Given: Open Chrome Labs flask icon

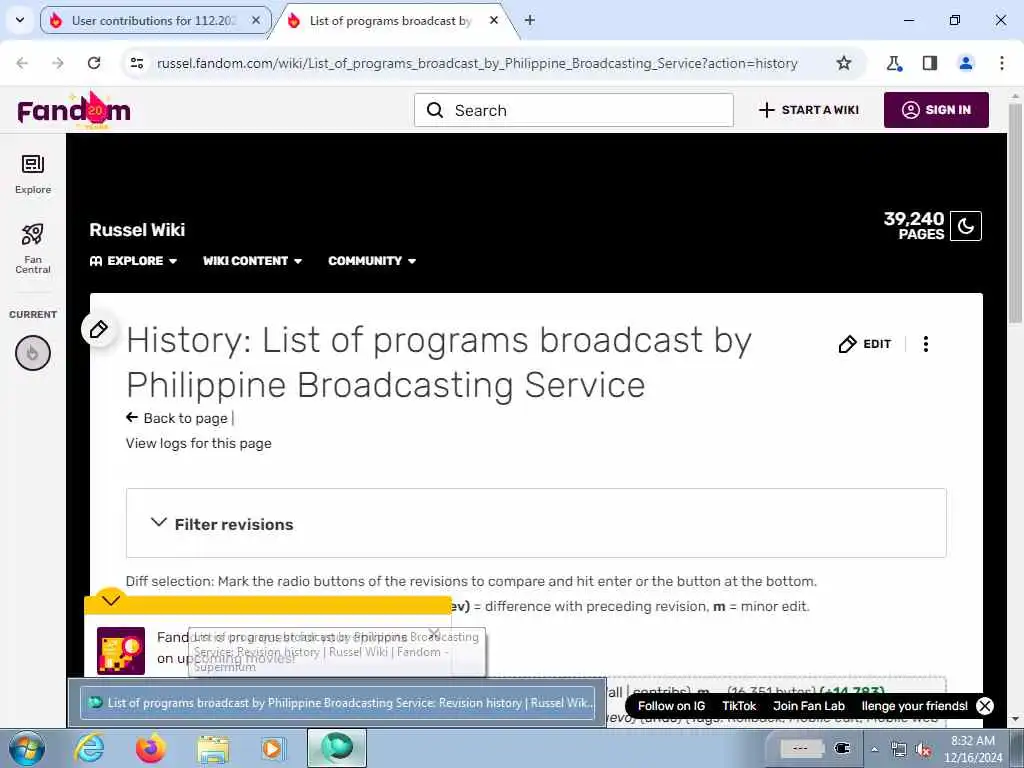Looking at the screenshot, I should coord(894,63).
